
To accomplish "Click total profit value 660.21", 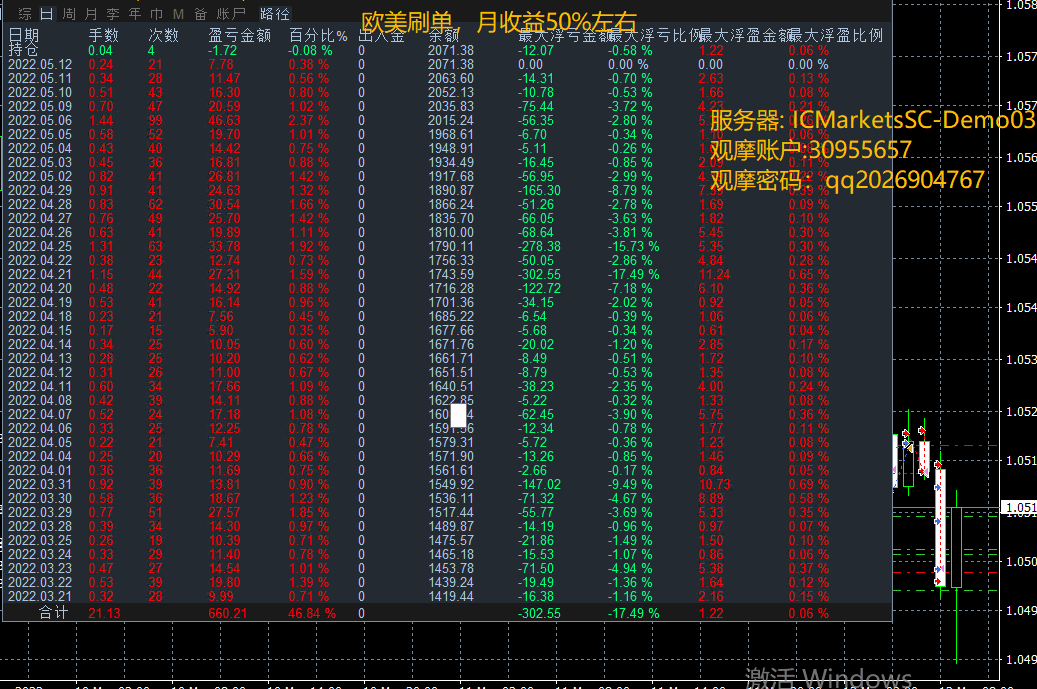I will (228, 614).
